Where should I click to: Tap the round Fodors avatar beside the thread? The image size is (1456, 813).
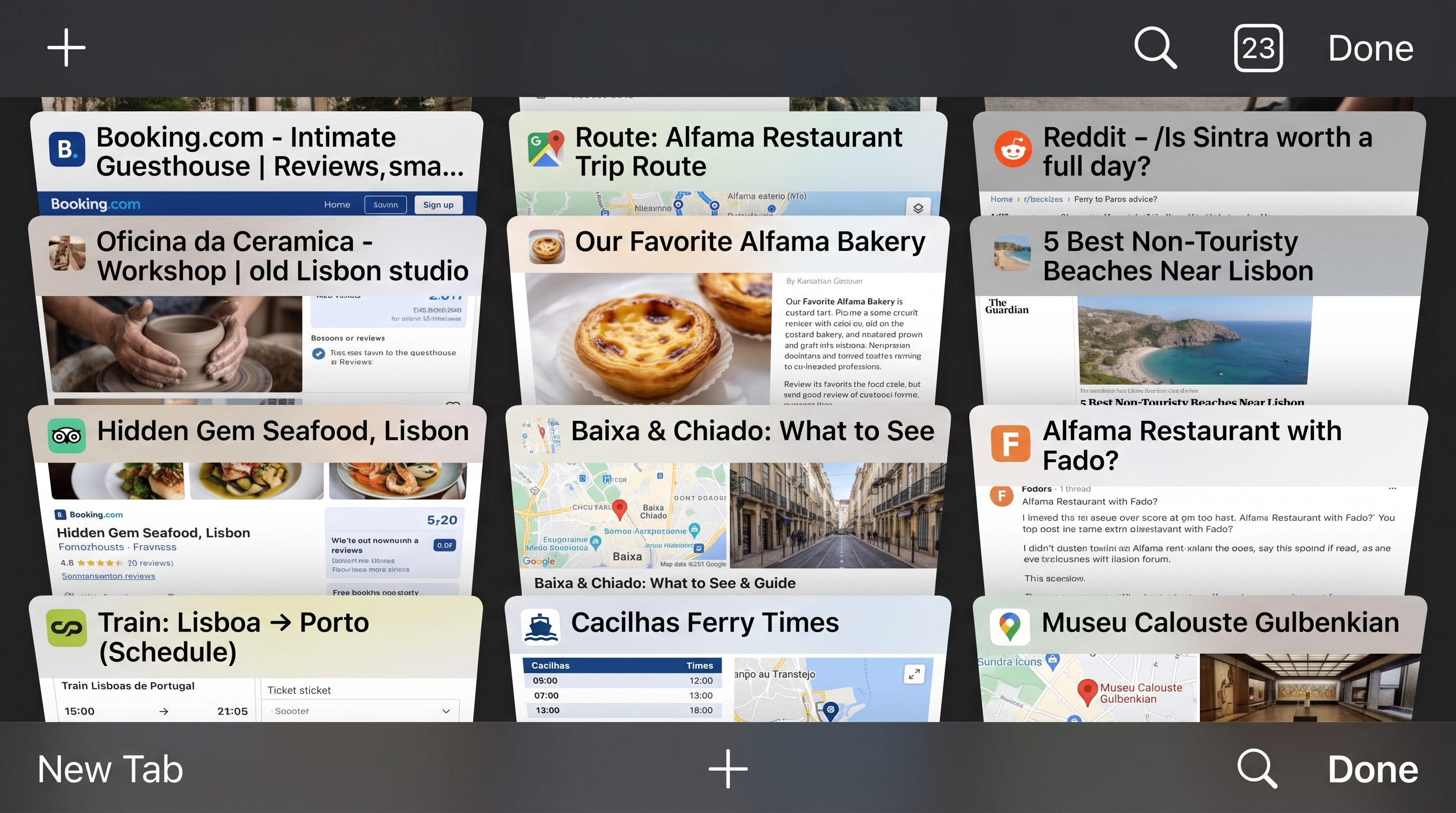[x=1002, y=496]
